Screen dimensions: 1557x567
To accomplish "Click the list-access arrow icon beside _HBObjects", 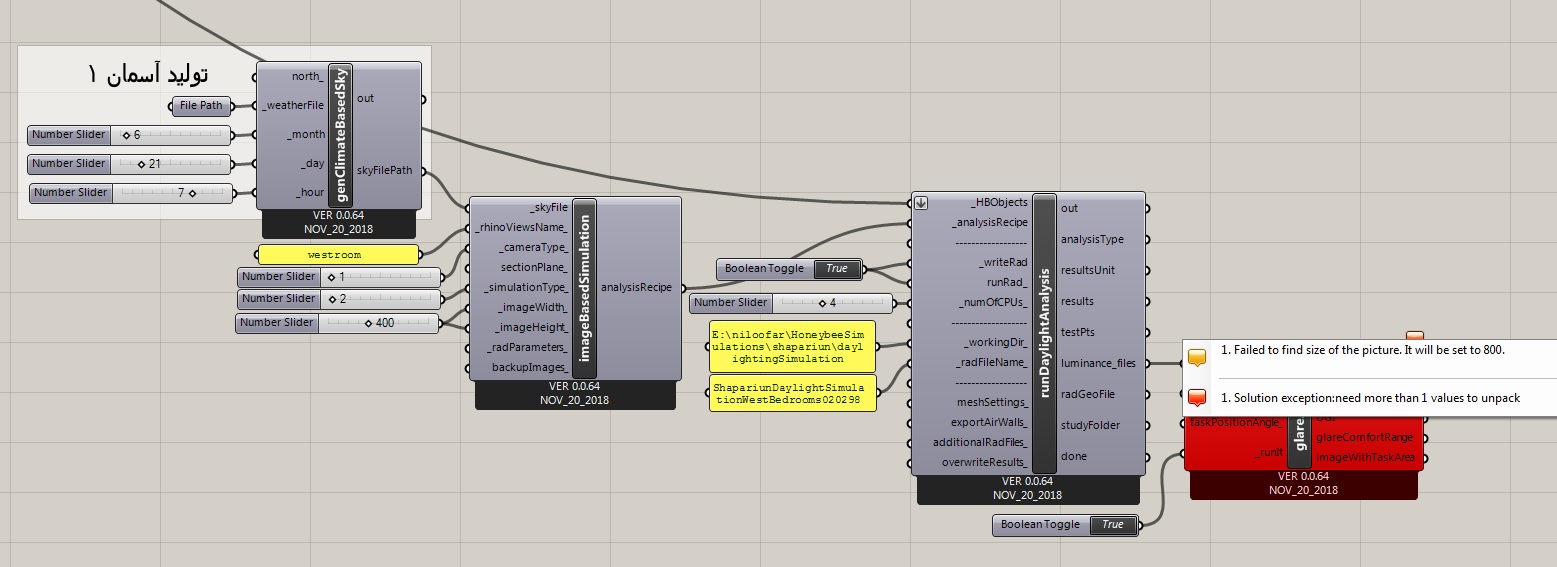I will coord(921,203).
